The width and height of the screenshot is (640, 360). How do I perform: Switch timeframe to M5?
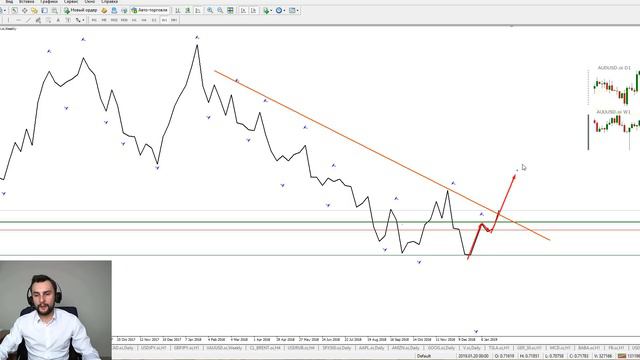coord(104,20)
